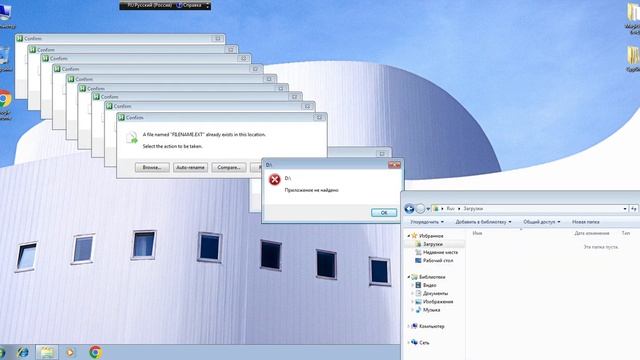Collapse the Библиотеки group
Screen dimensions: 640x360
pos(408,277)
